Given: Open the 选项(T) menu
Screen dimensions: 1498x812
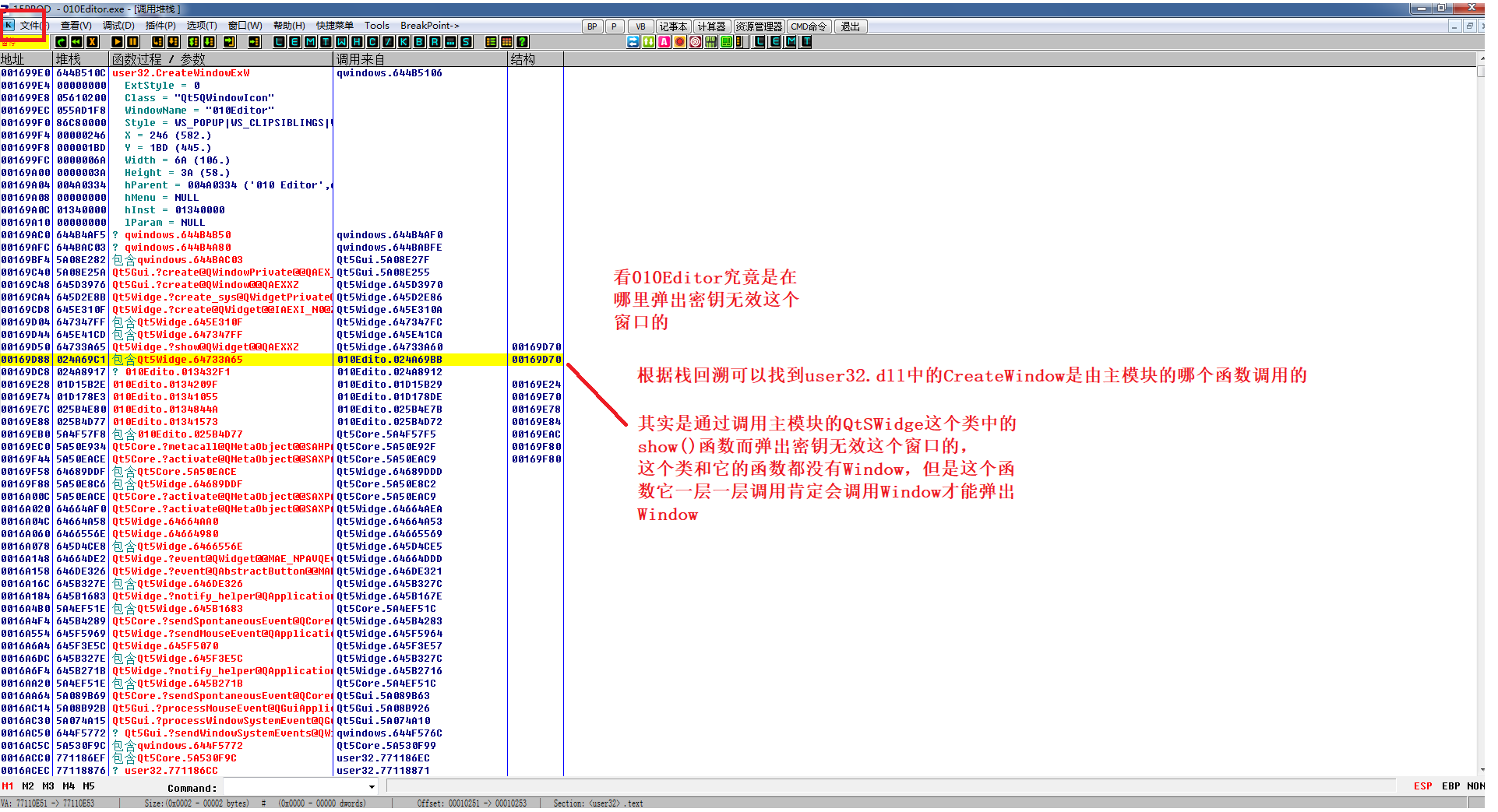Looking at the screenshot, I should (202, 26).
